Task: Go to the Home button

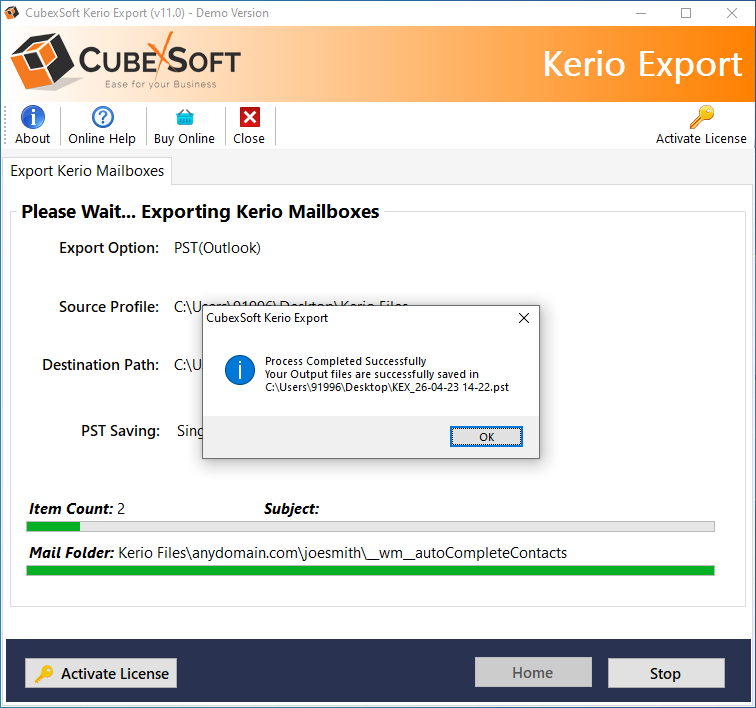Action: coord(533,672)
